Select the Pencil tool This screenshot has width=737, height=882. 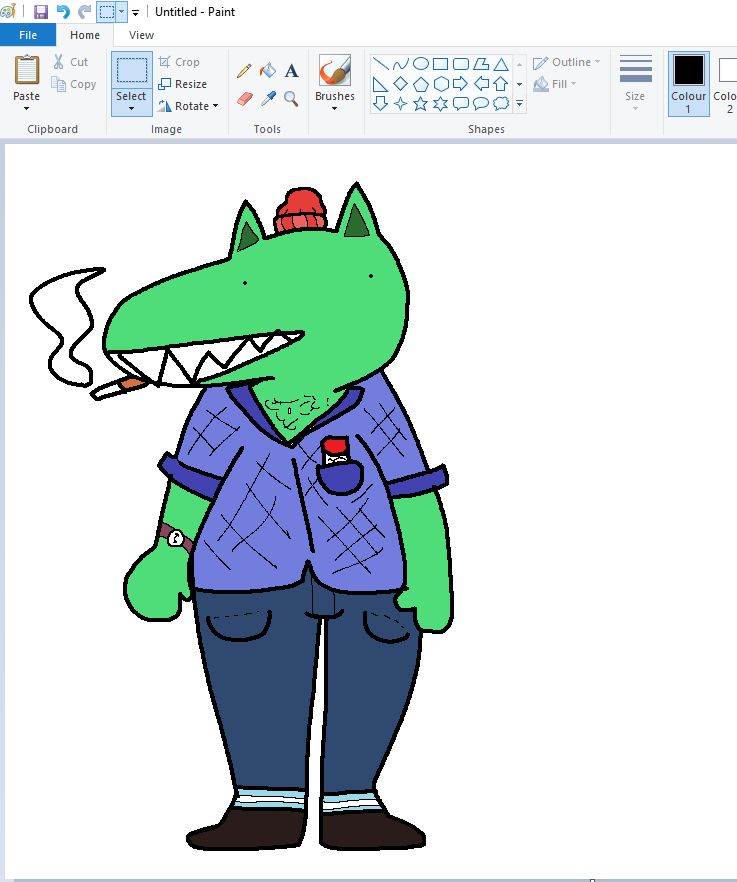(x=244, y=71)
